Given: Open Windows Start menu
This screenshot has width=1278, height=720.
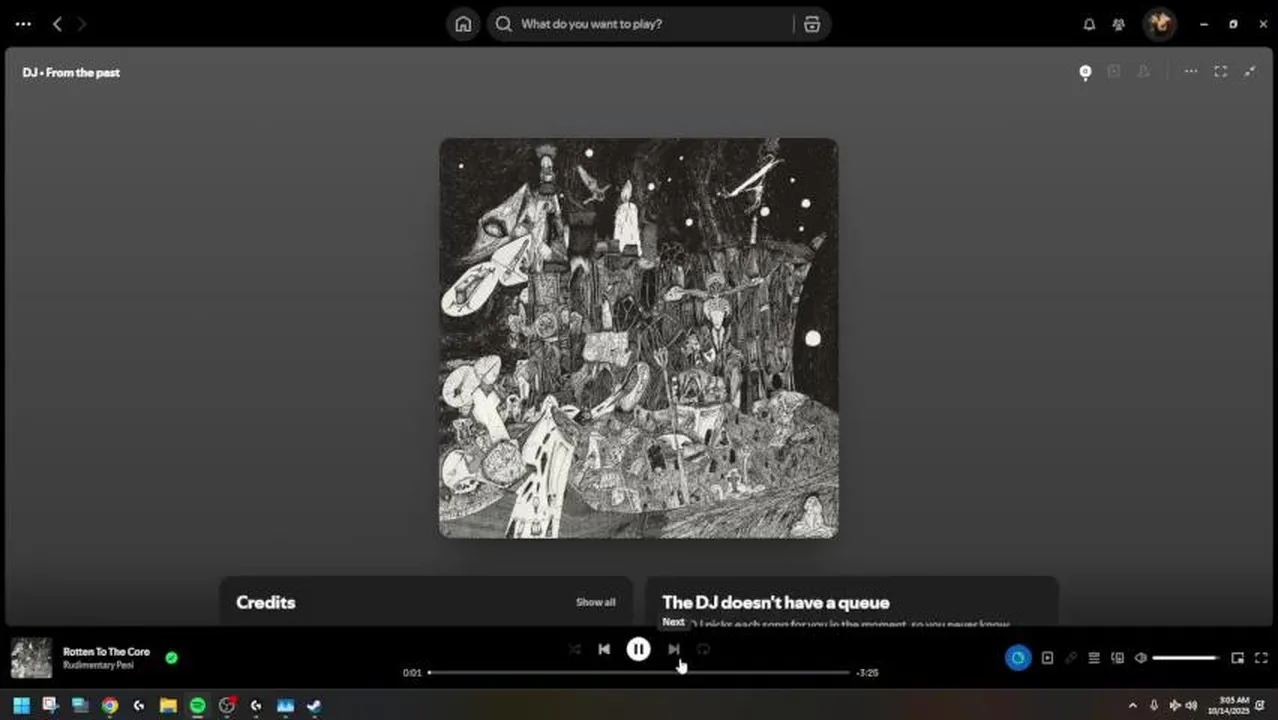Looking at the screenshot, I should pyautogui.click(x=21, y=705).
